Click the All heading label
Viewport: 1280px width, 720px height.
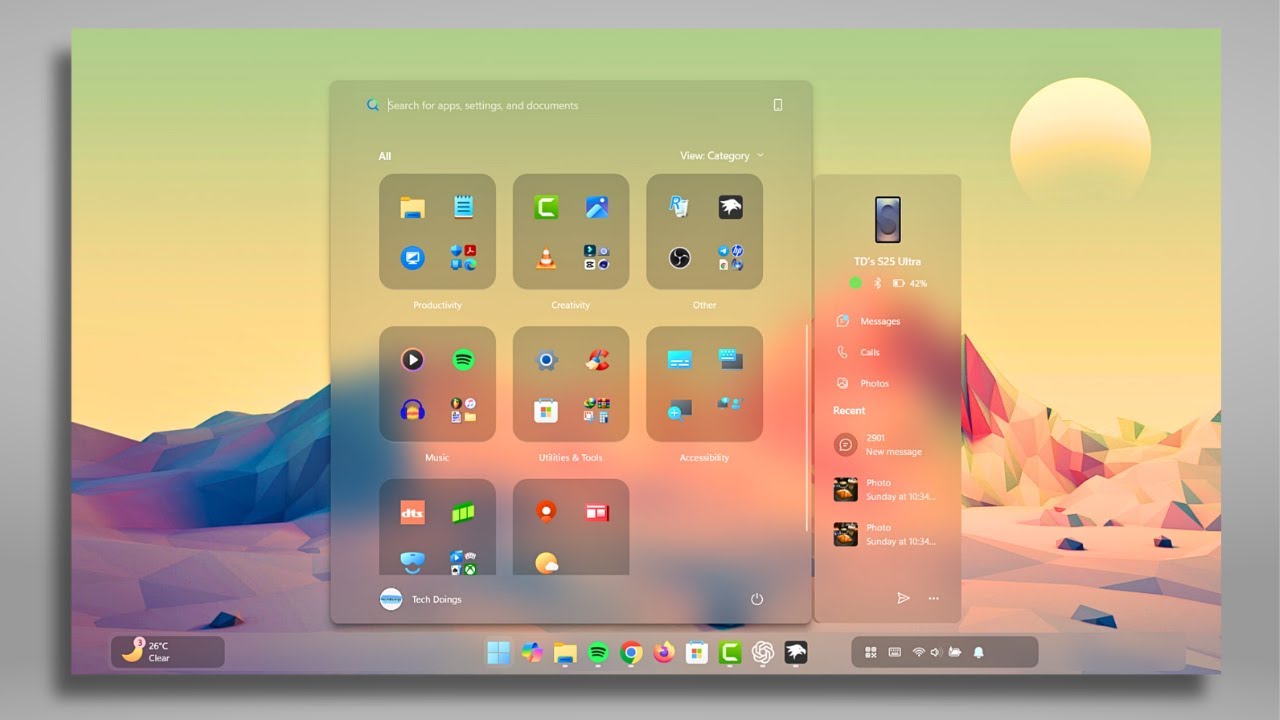pos(385,156)
